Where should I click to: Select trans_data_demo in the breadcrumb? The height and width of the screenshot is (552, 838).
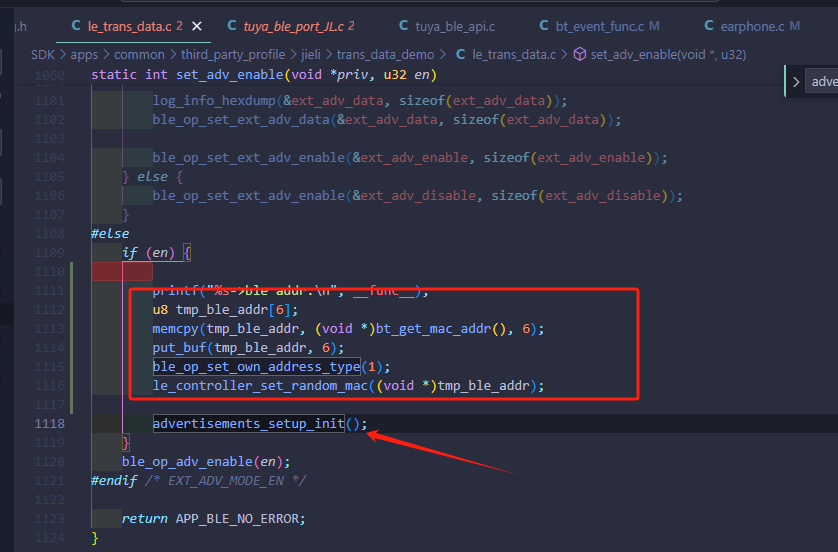(x=385, y=55)
